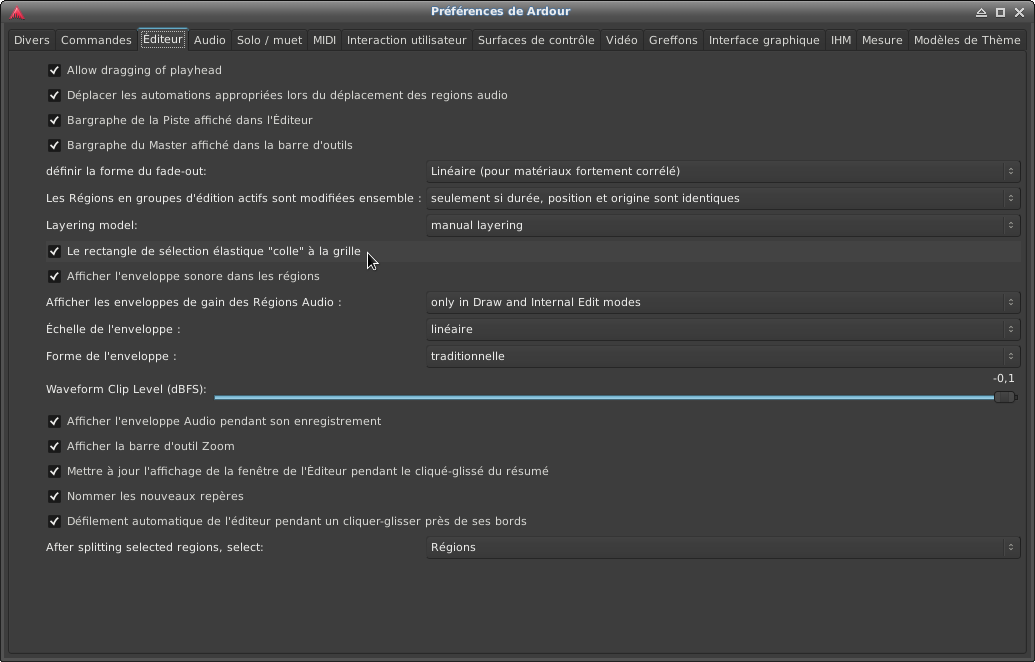This screenshot has height=662, width=1035.
Task: Toggle Bargraphe du Master dans la barre d'outils
Action: [x=54, y=146]
